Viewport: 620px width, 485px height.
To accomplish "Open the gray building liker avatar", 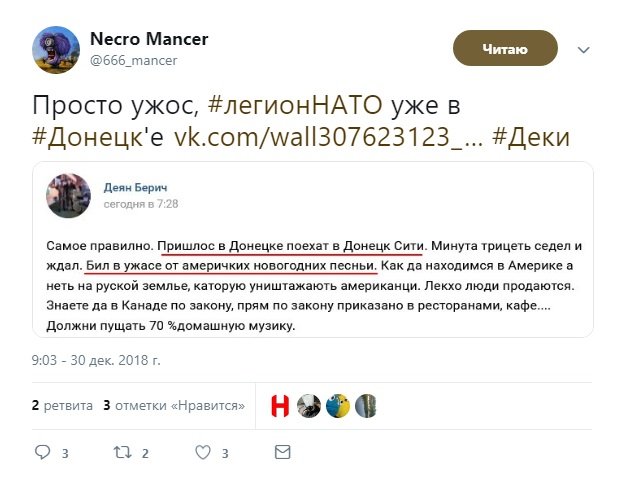I will pyautogui.click(x=366, y=406).
